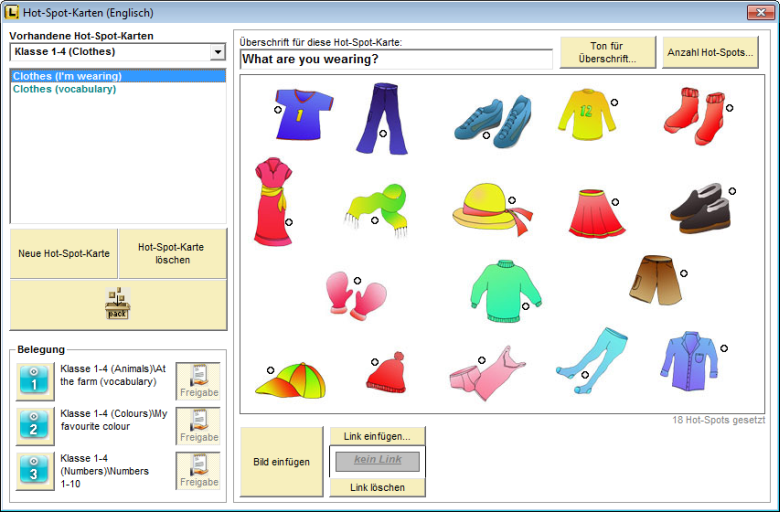Screen dimensions: 780x512
Task: Click slot 3 Belegung icon
Action: [x=34, y=471]
